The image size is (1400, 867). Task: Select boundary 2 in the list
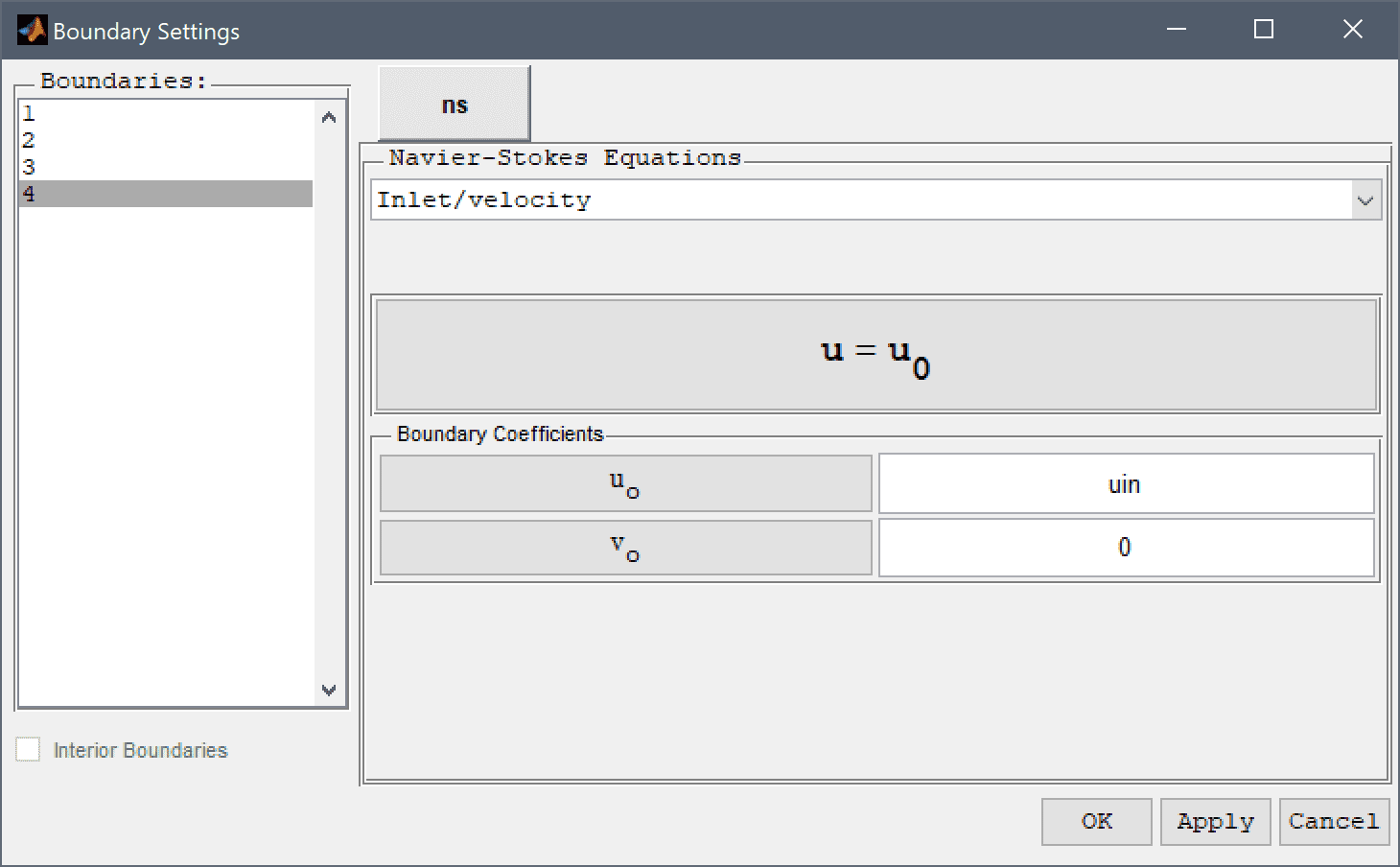click(x=166, y=140)
